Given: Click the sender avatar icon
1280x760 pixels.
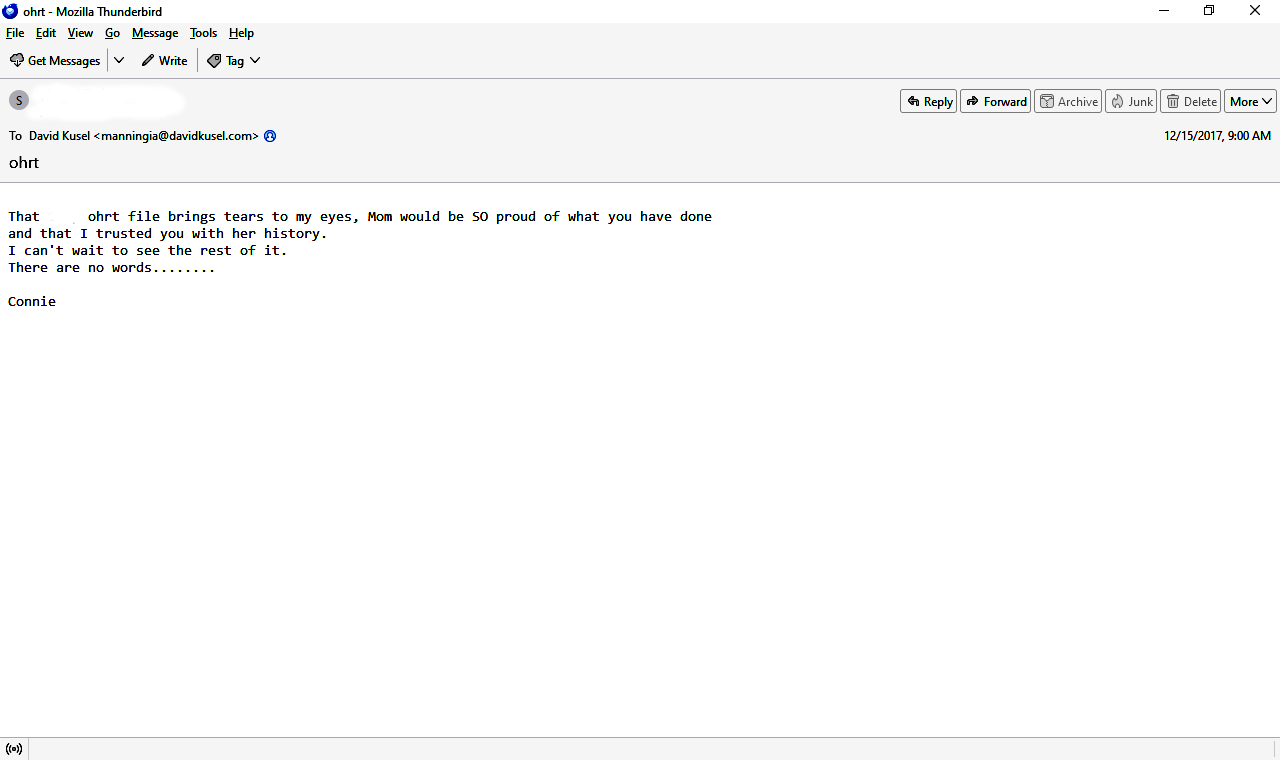Looking at the screenshot, I should [19, 100].
